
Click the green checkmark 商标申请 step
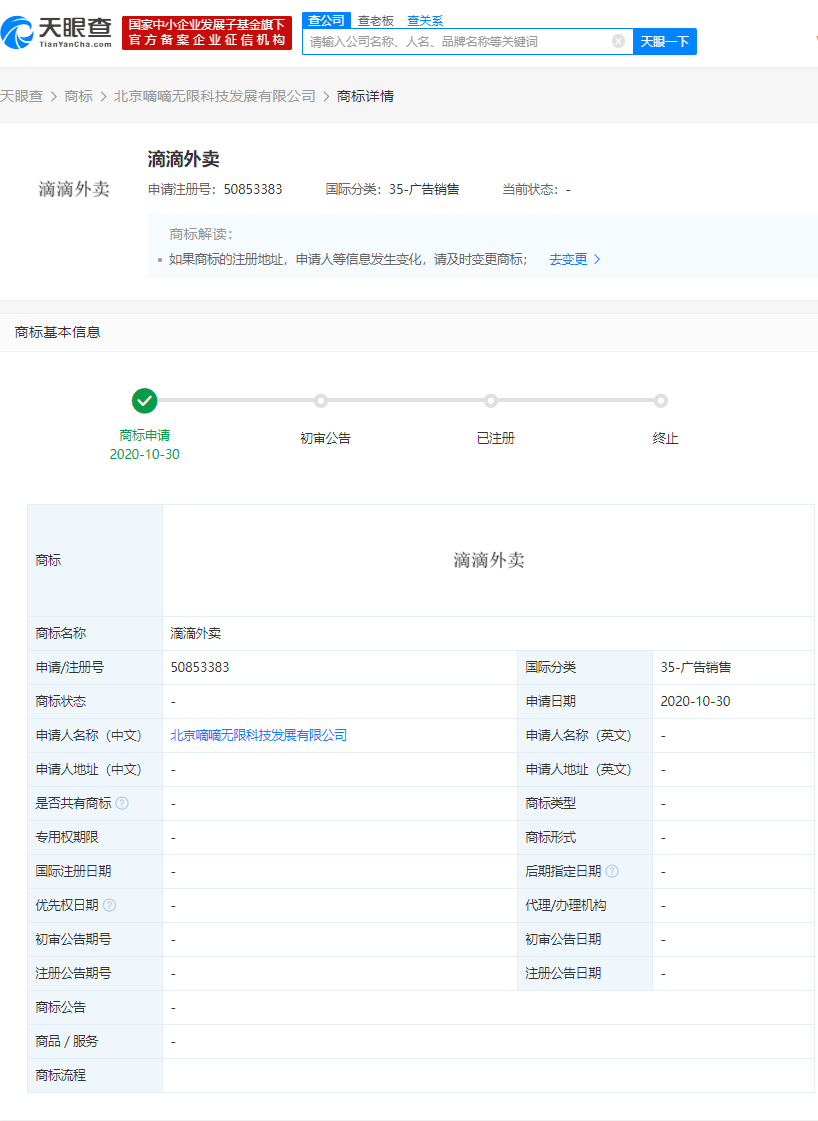pyautogui.click(x=145, y=401)
